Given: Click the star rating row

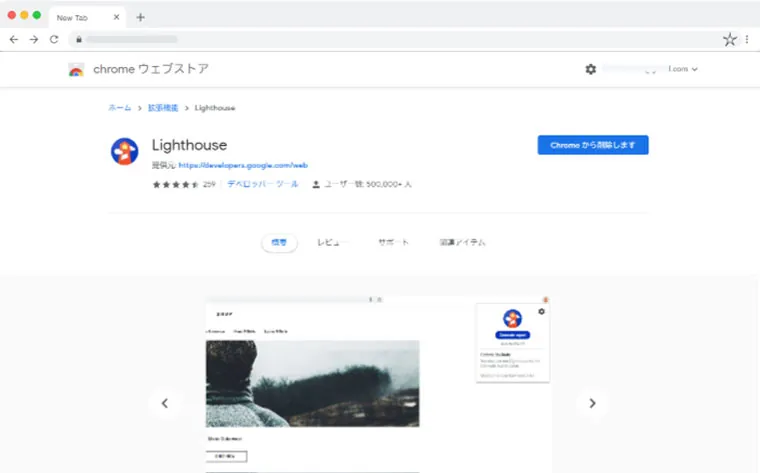Looking at the screenshot, I should tap(176, 184).
